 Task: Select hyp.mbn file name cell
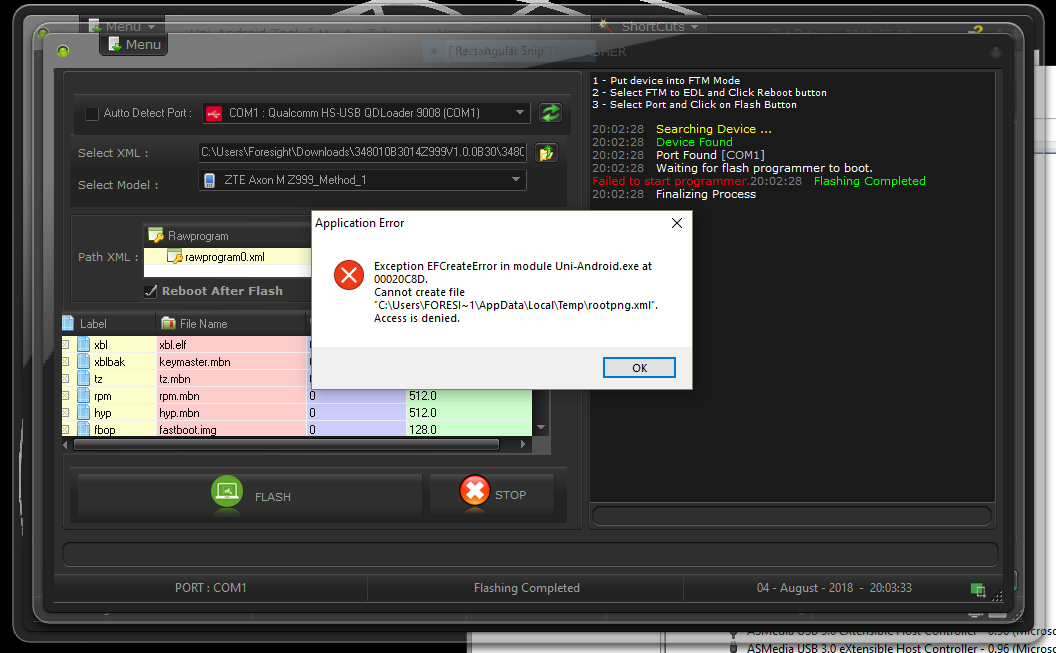[x=231, y=413]
